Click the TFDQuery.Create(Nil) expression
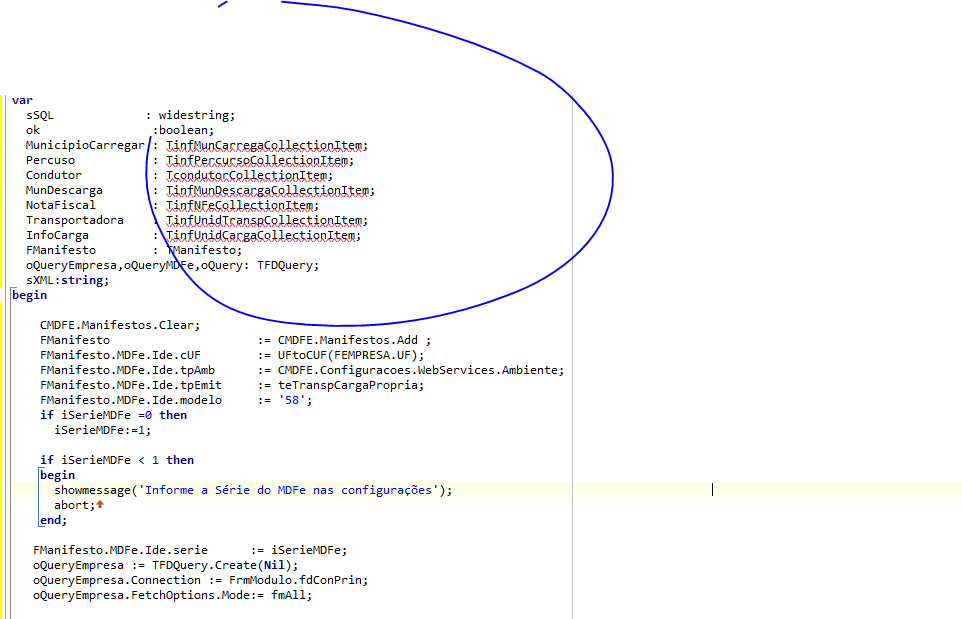The image size is (962, 619). (x=222, y=565)
